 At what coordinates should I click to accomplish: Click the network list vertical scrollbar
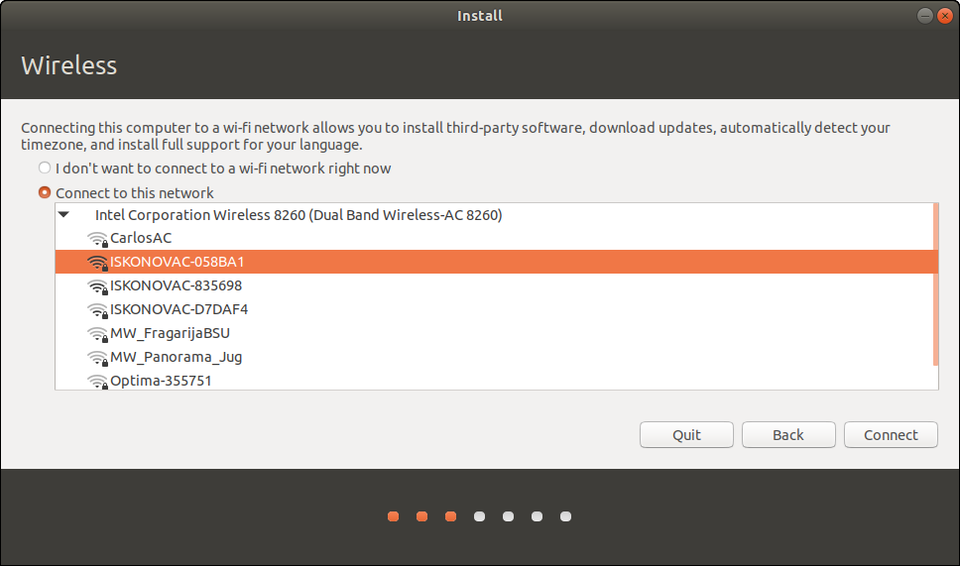[935, 285]
